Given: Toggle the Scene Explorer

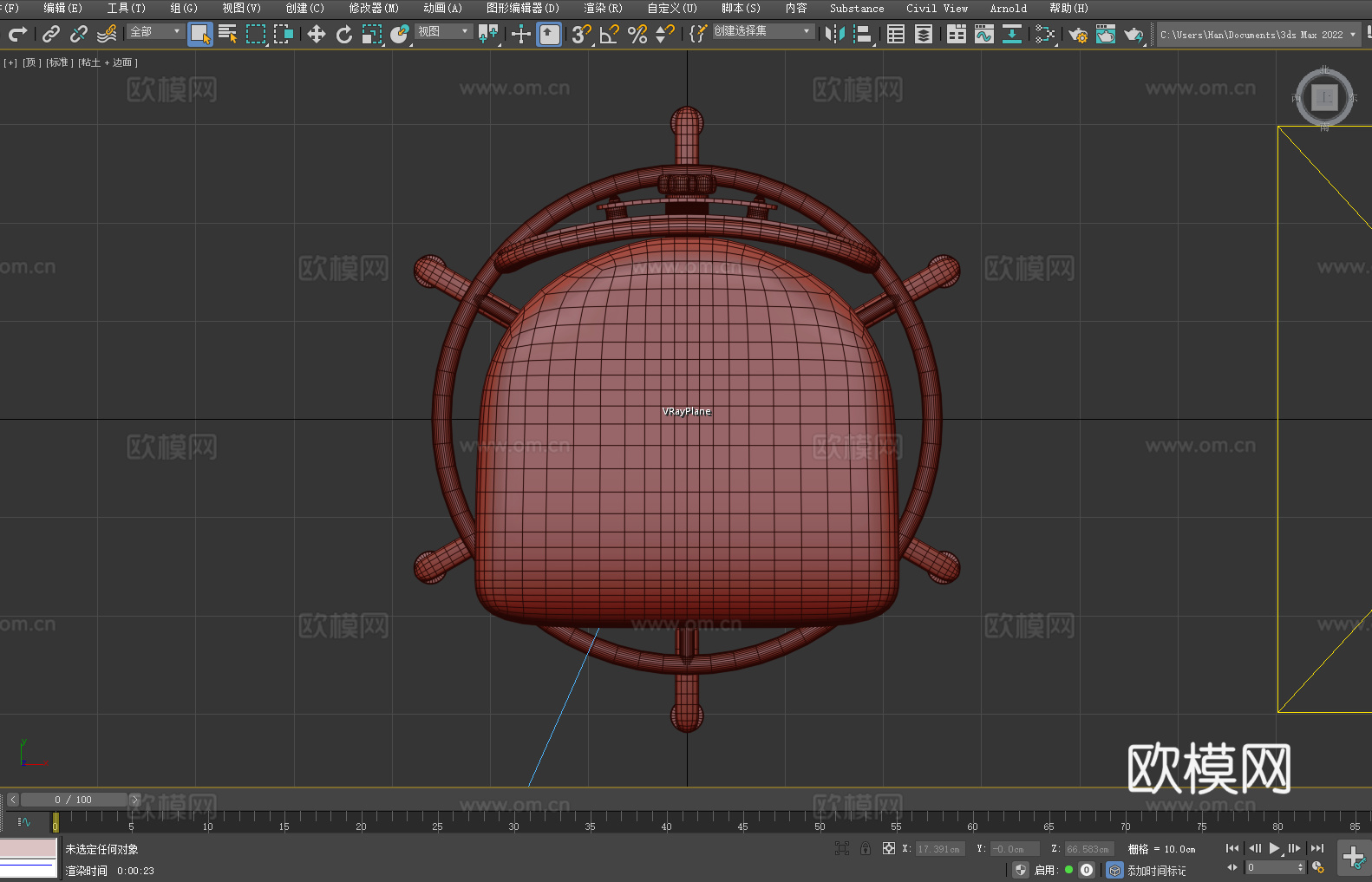Looking at the screenshot, I should pos(896,34).
